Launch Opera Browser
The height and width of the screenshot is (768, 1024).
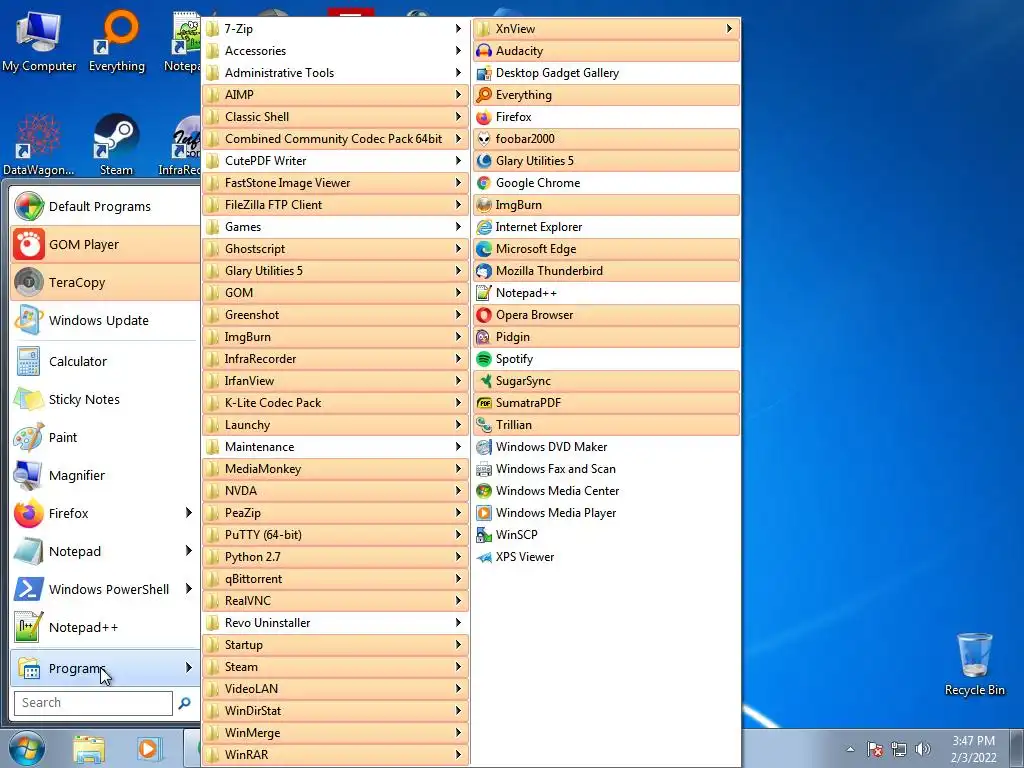click(x=606, y=315)
